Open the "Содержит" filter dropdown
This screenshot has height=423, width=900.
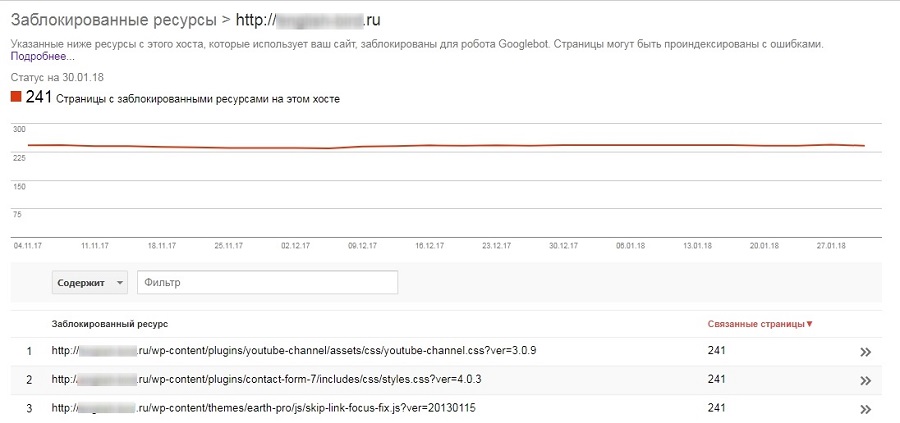tap(90, 283)
